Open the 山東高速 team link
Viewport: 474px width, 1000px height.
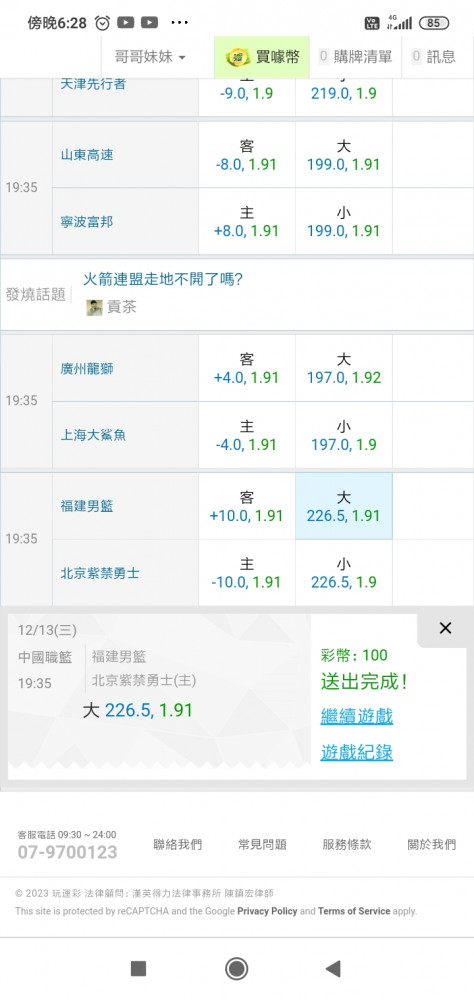click(87, 154)
